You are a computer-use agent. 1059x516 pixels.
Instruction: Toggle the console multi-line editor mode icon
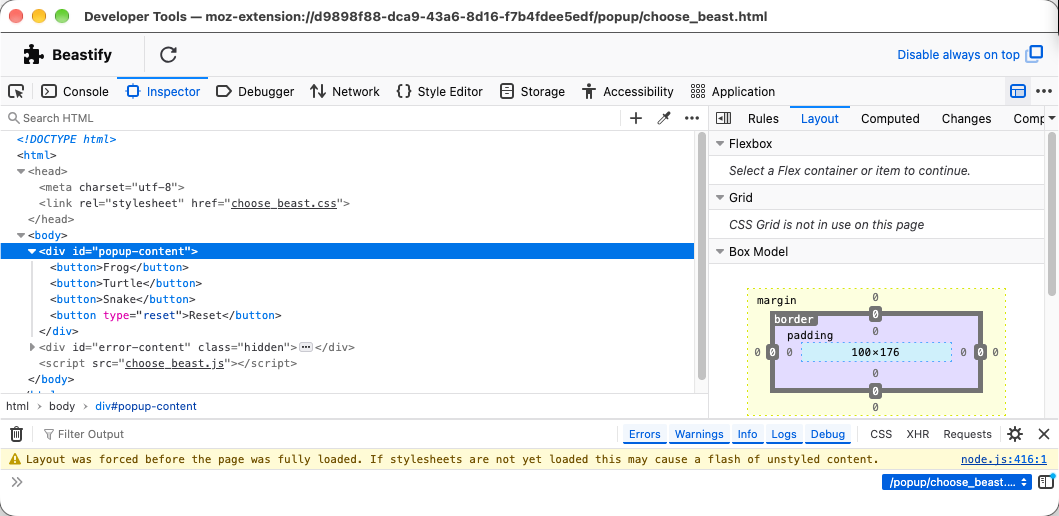click(x=1045, y=482)
